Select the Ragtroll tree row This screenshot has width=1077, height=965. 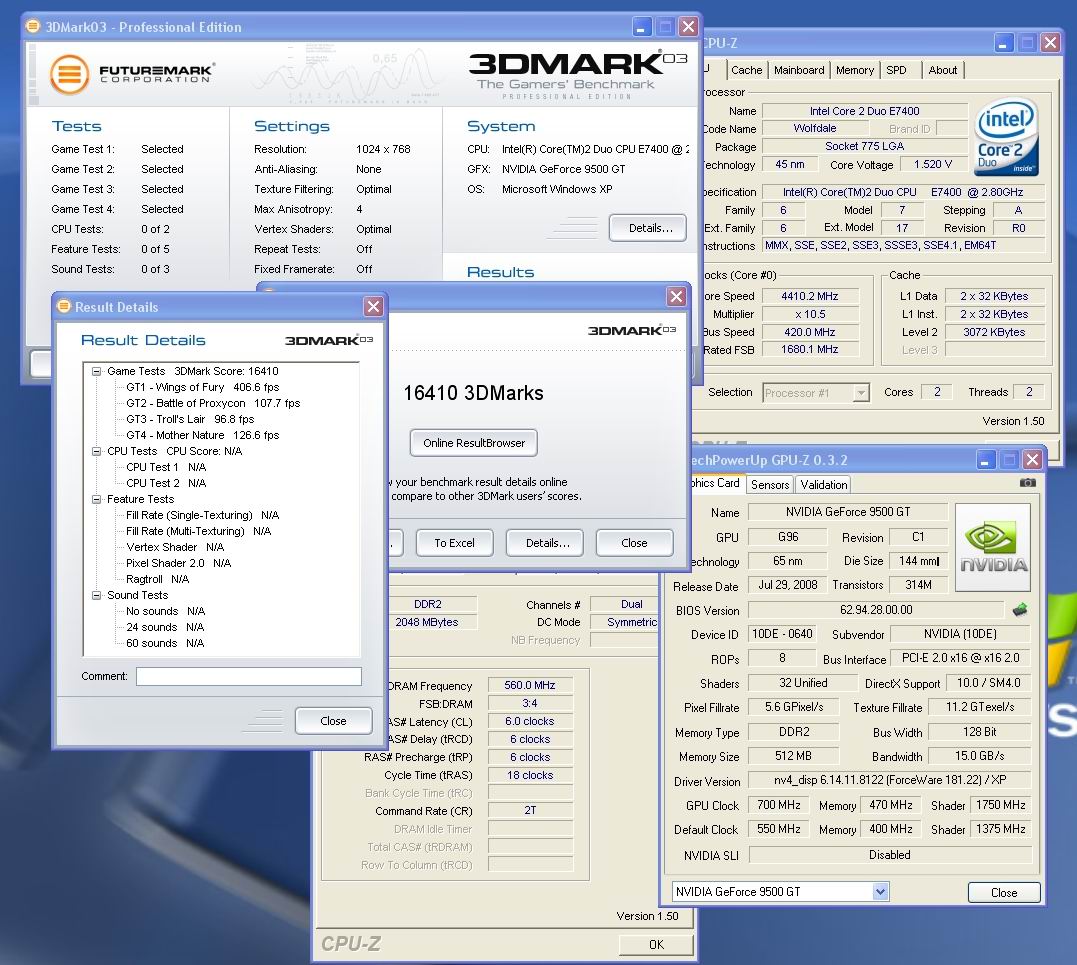(x=157, y=579)
